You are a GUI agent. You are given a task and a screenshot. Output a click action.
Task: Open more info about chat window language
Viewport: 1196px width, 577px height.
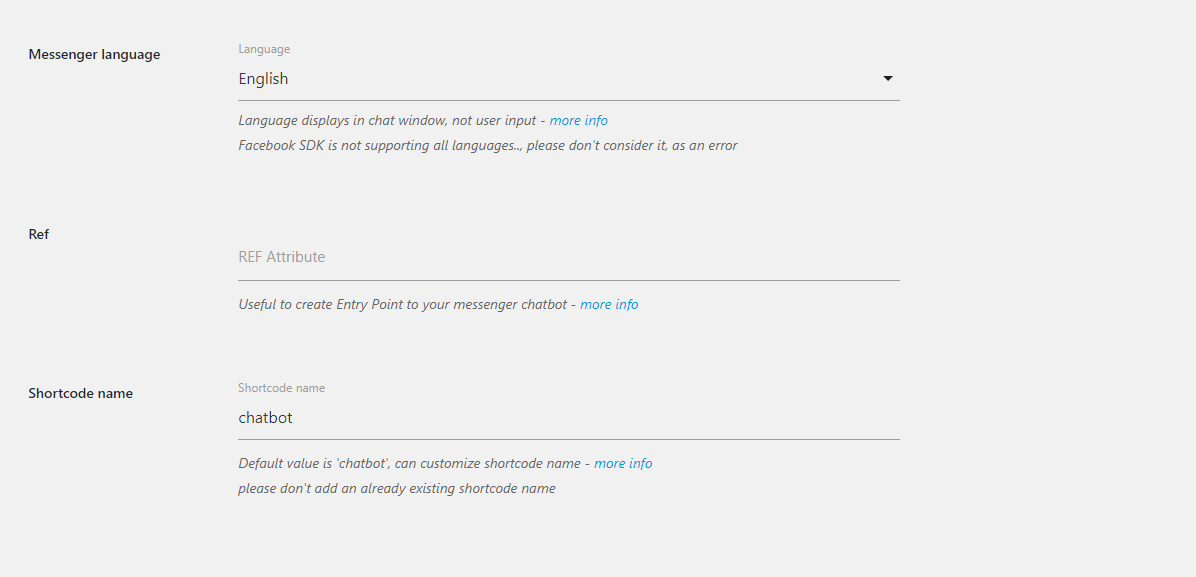pos(578,121)
